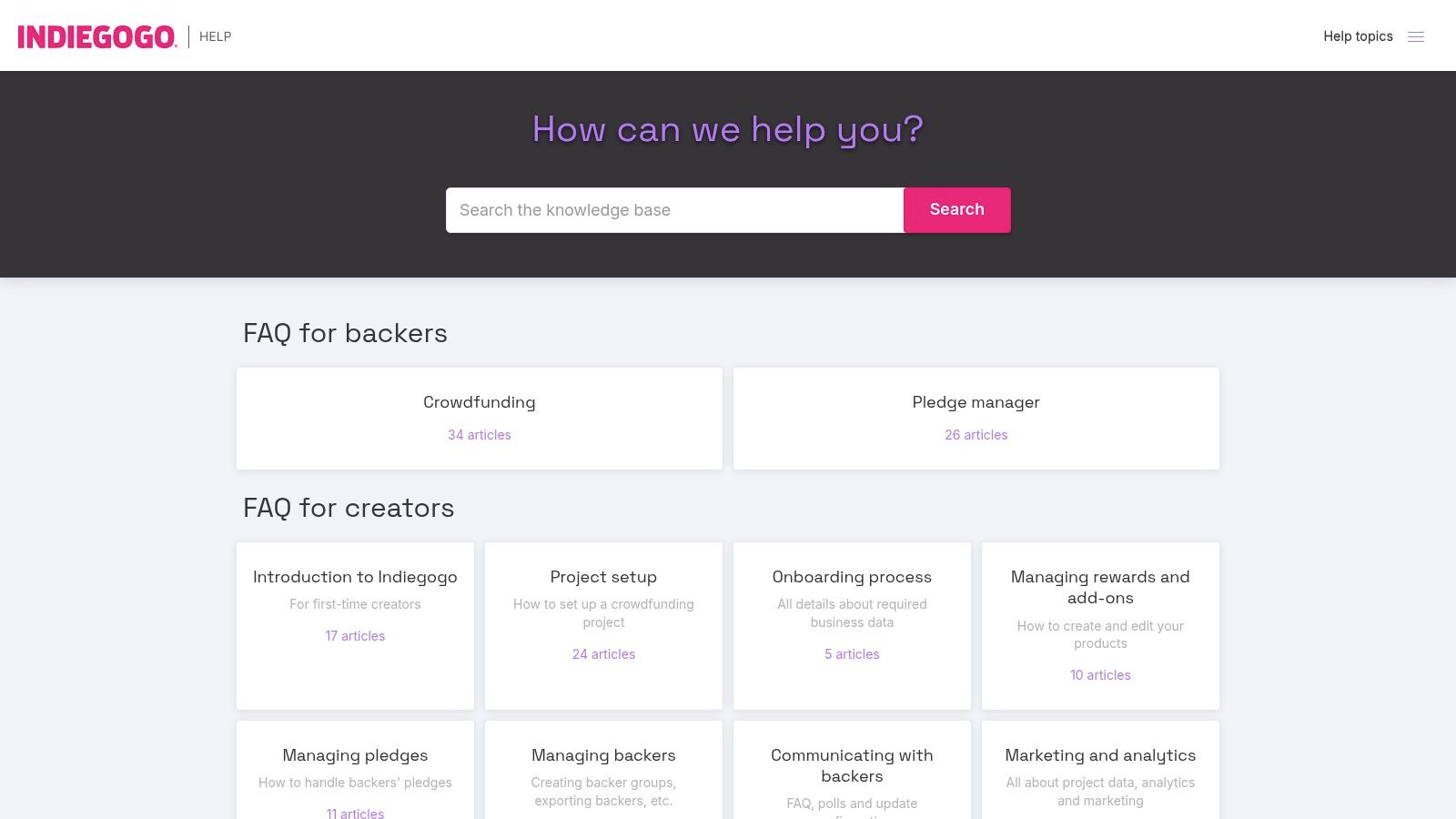
Task: View the 34 articles under Crowdfunding
Action: pos(479,435)
